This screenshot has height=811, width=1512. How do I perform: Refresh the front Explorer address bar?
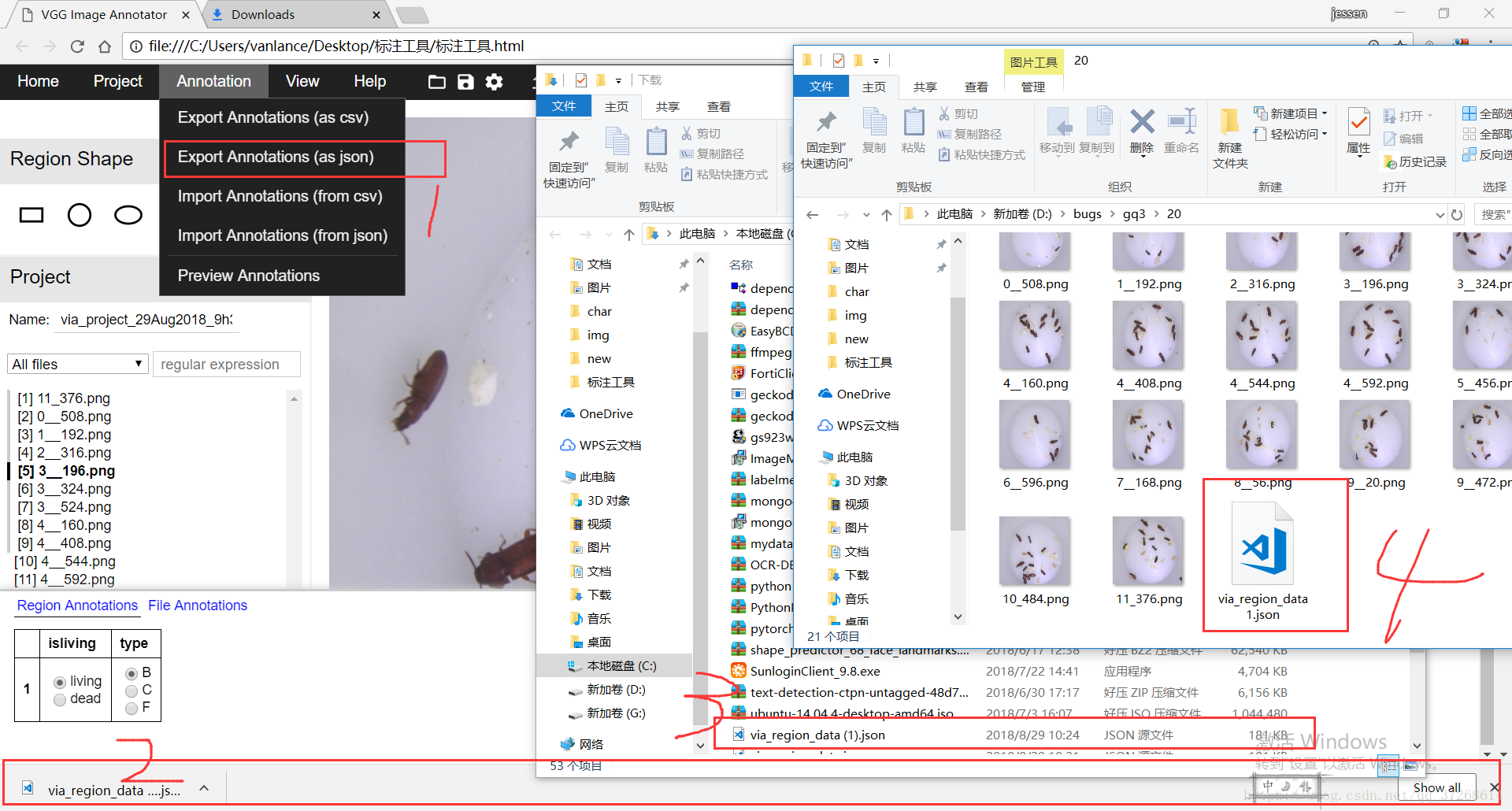point(1457,214)
